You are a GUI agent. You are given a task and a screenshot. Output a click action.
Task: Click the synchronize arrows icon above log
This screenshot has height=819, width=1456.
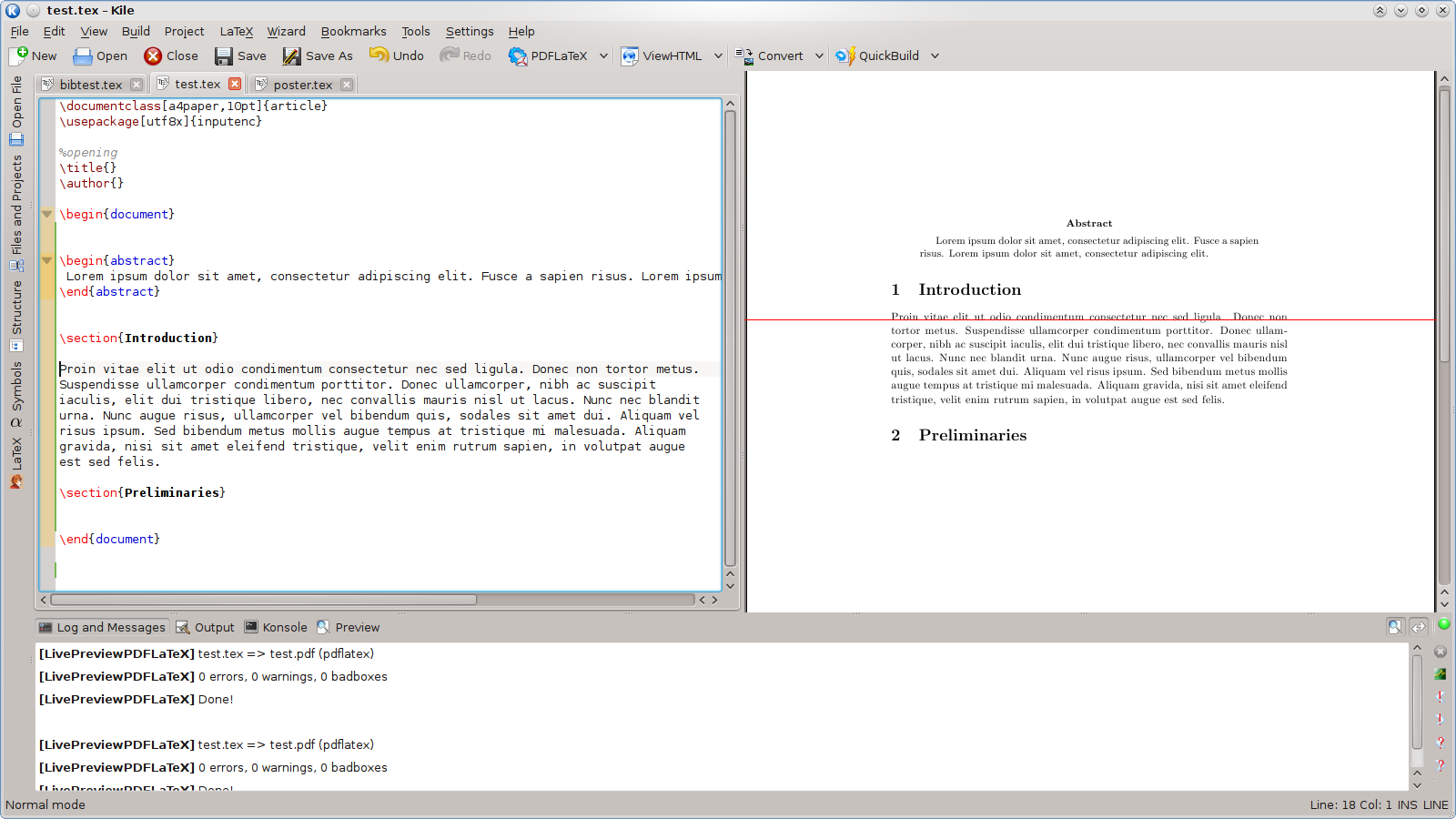(1419, 626)
